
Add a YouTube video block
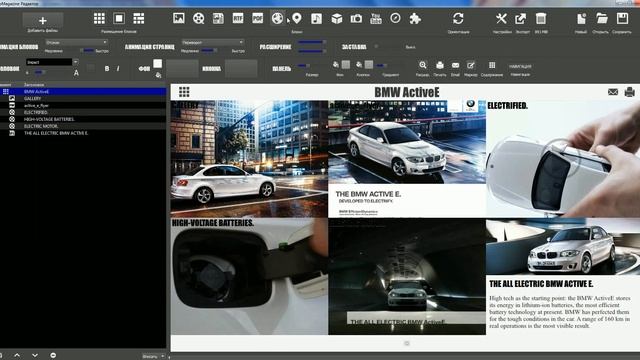pyautogui.click(x=376, y=18)
